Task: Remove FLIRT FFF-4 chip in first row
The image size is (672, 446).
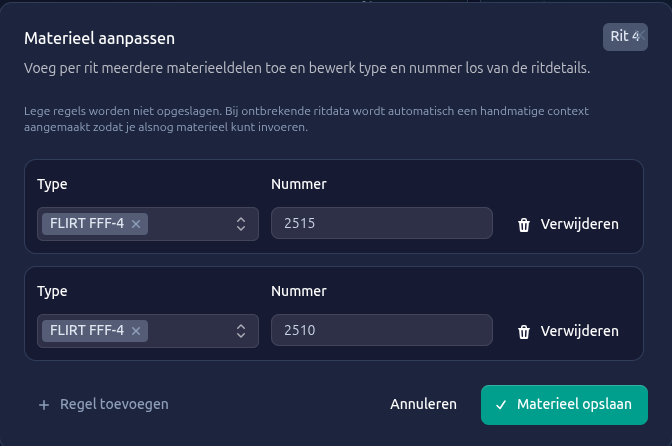Action: point(136,223)
